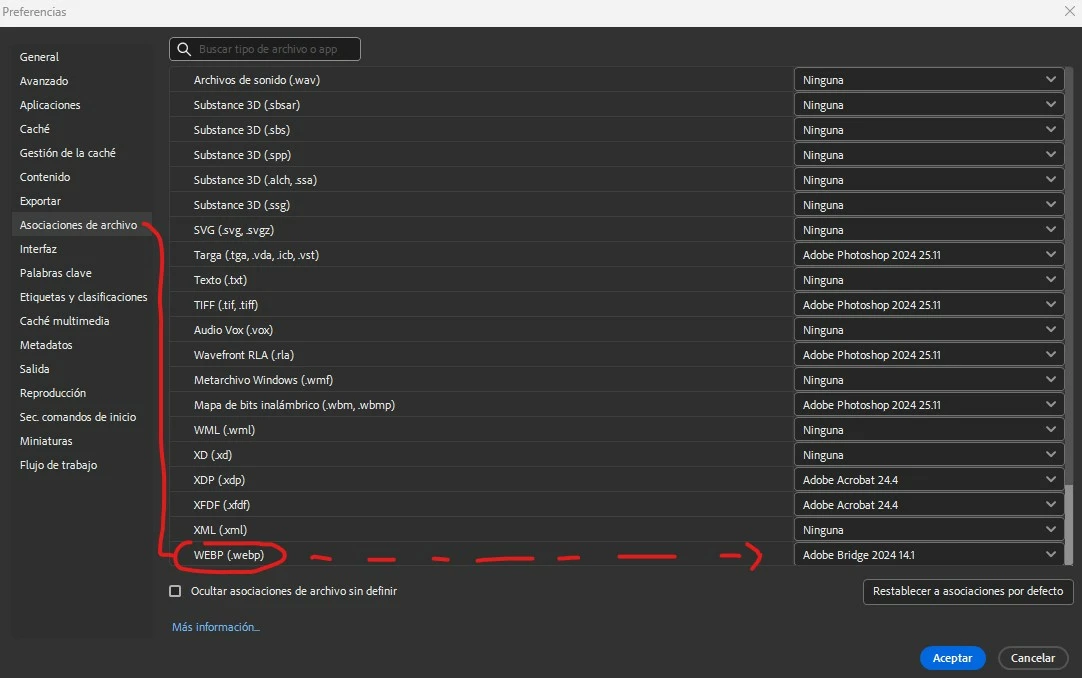Click Aceptar to confirm preferences
The image size is (1082, 678).
[952, 658]
